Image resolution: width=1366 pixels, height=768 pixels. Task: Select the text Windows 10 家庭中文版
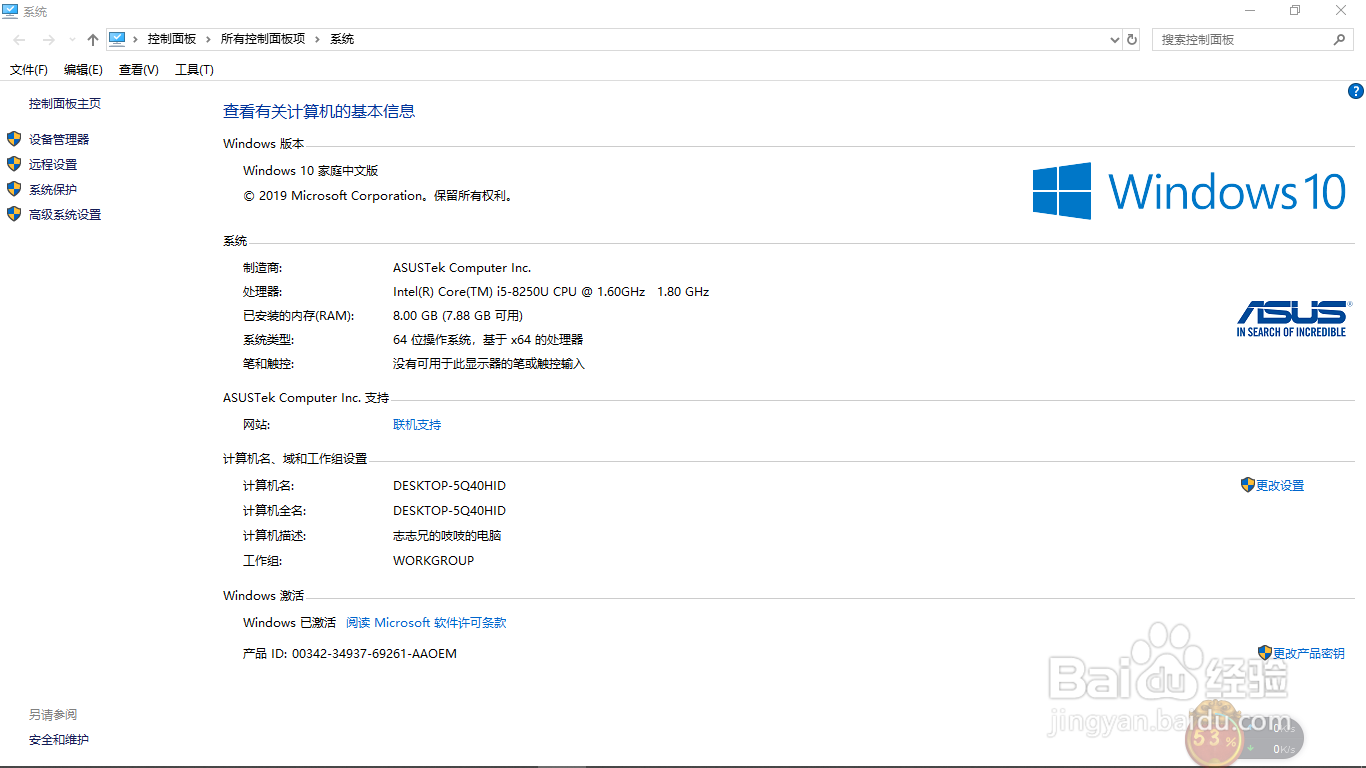point(311,171)
